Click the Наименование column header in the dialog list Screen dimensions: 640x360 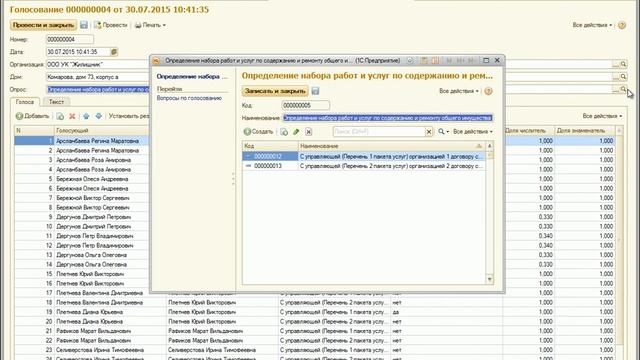tap(392, 146)
